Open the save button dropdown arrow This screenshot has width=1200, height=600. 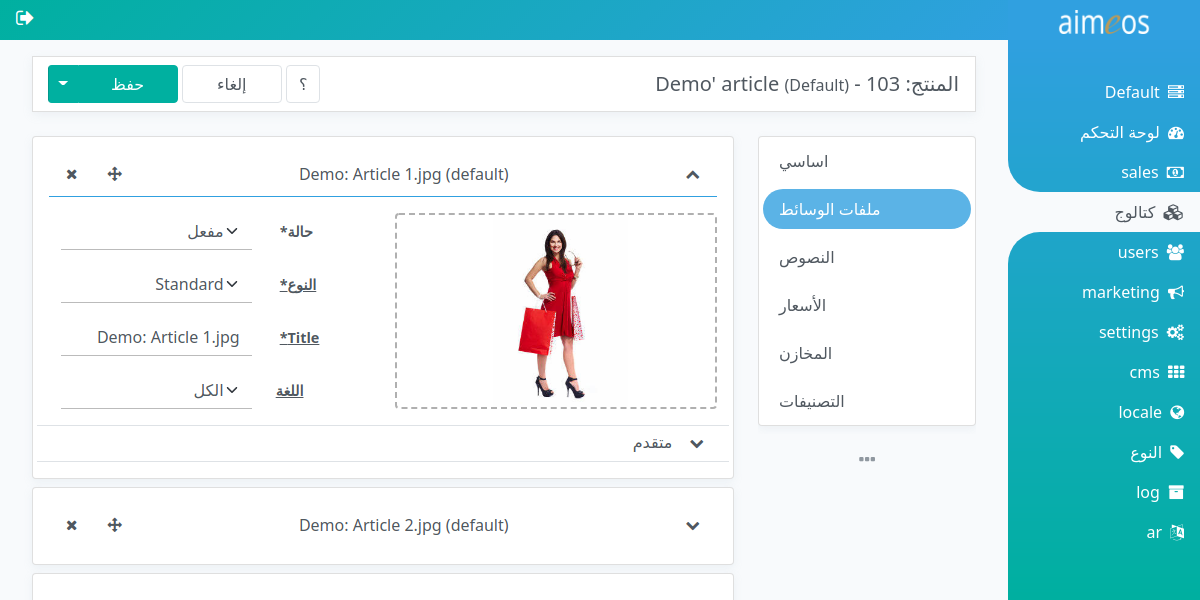click(63, 84)
